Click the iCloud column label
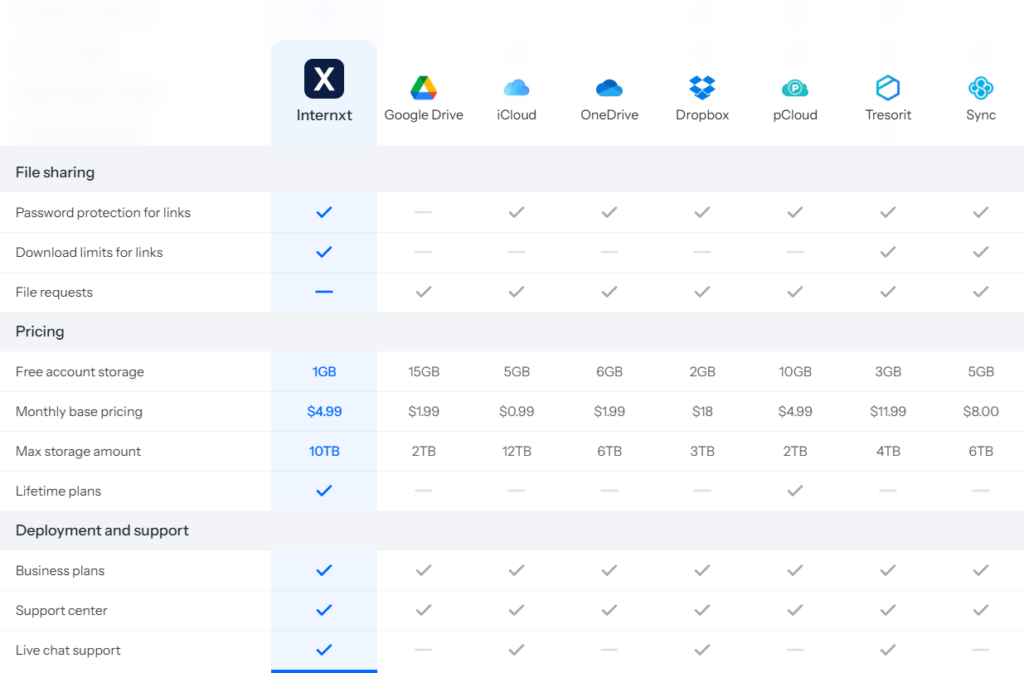The width and height of the screenshot is (1024, 673). point(517,115)
